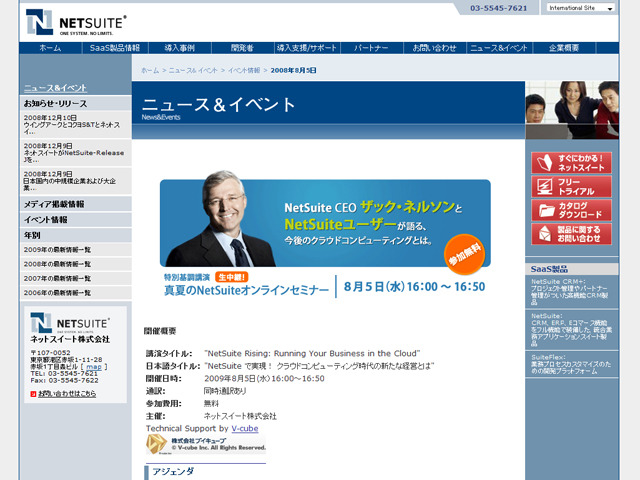640x480 pixels.
Task: Open the International Site dropdown
Action: tap(581, 8)
